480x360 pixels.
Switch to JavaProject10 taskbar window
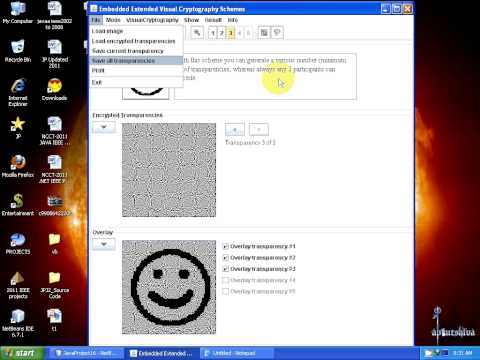click(x=87, y=353)
